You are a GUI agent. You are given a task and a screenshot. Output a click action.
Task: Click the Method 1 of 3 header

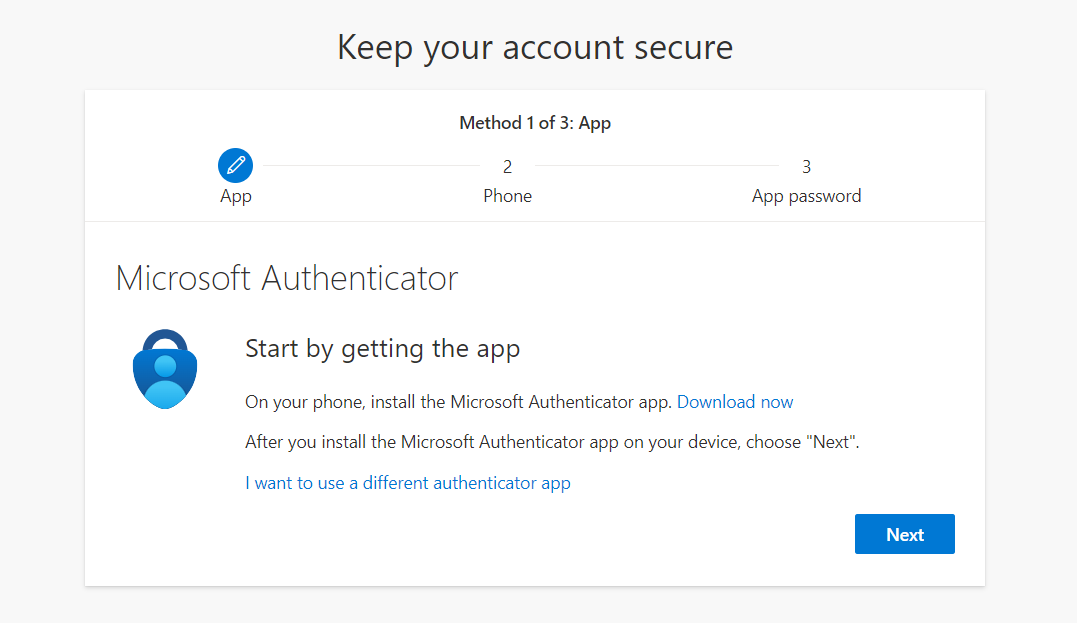tap(535, 122)
